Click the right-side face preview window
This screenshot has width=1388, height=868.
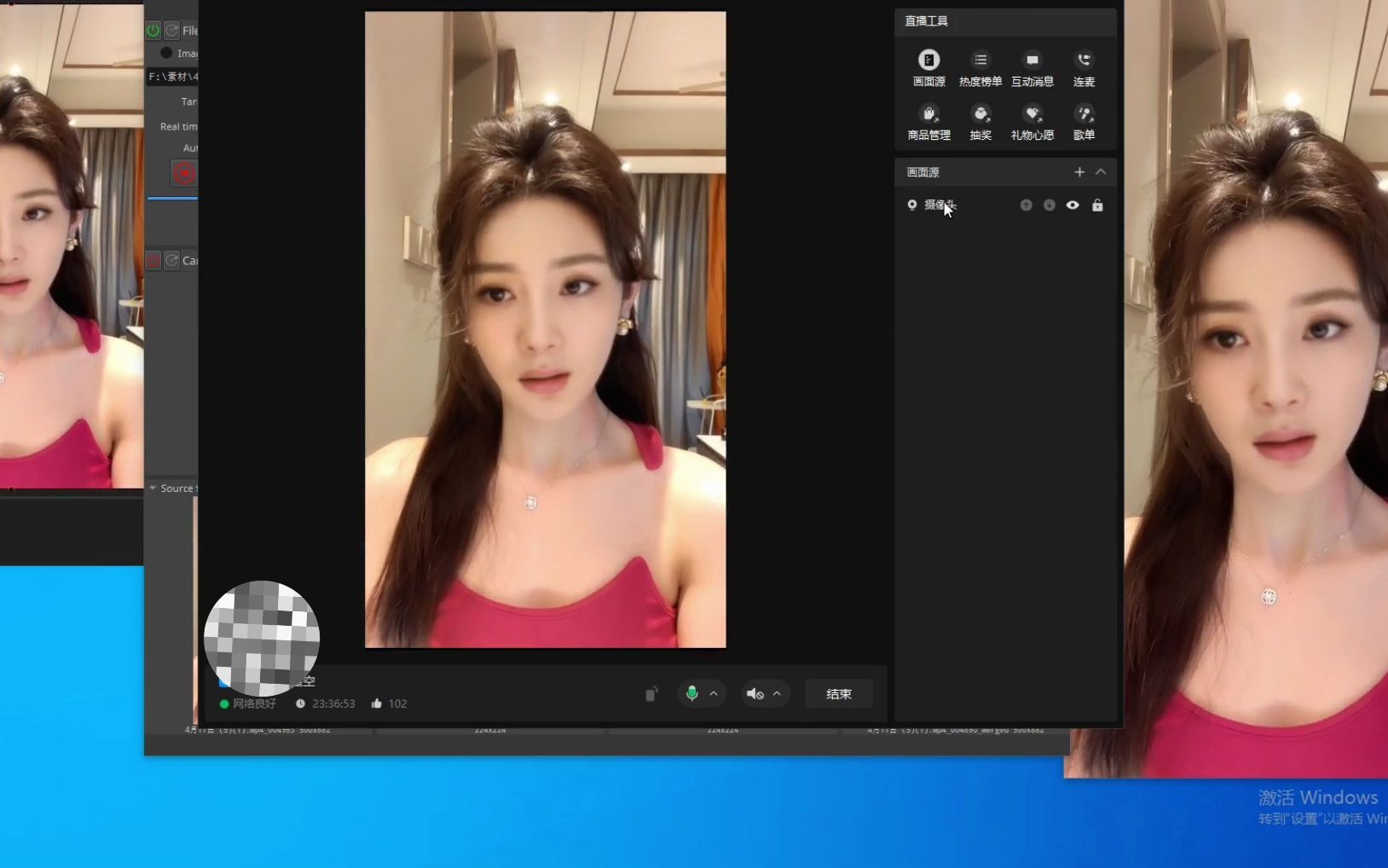1256,389
